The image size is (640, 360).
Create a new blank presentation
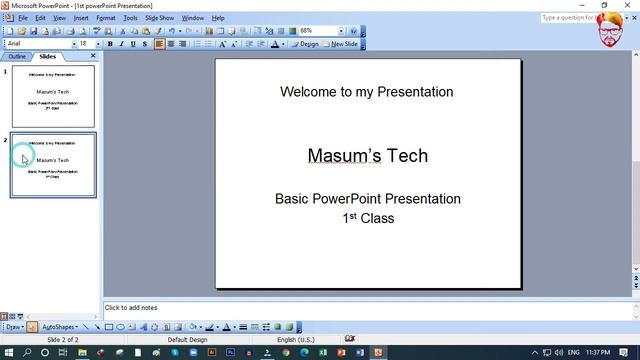10,31
